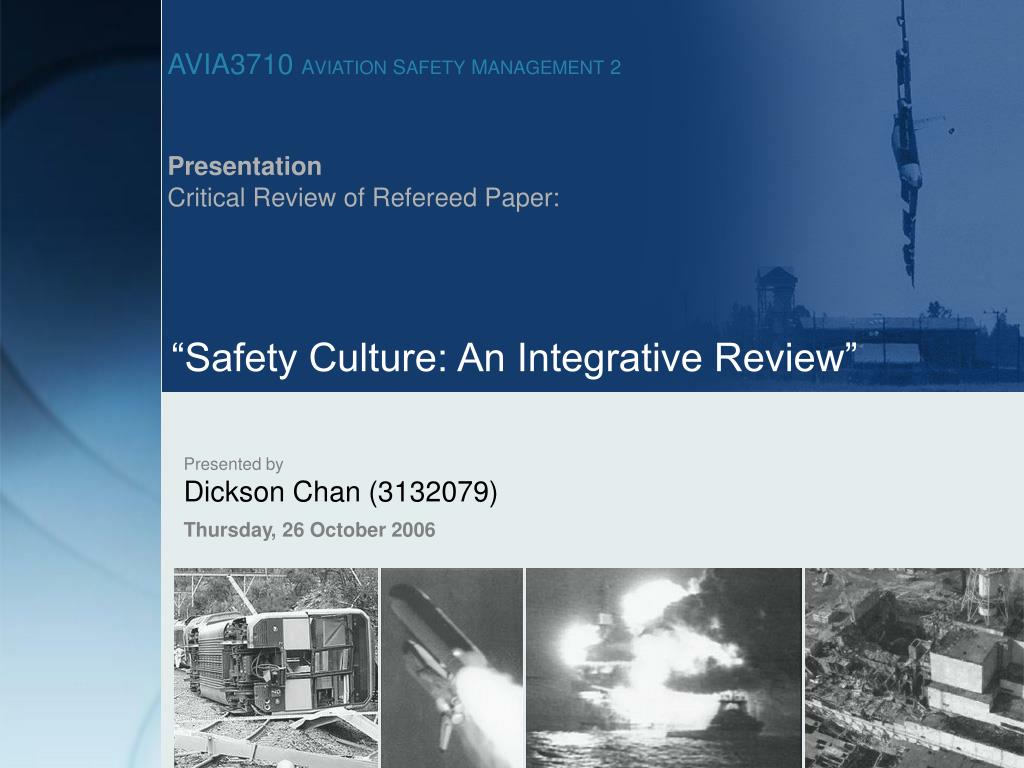
Task: Select the 'Aviation Safety Management 2' subtitle
Action: click(461, 67)
